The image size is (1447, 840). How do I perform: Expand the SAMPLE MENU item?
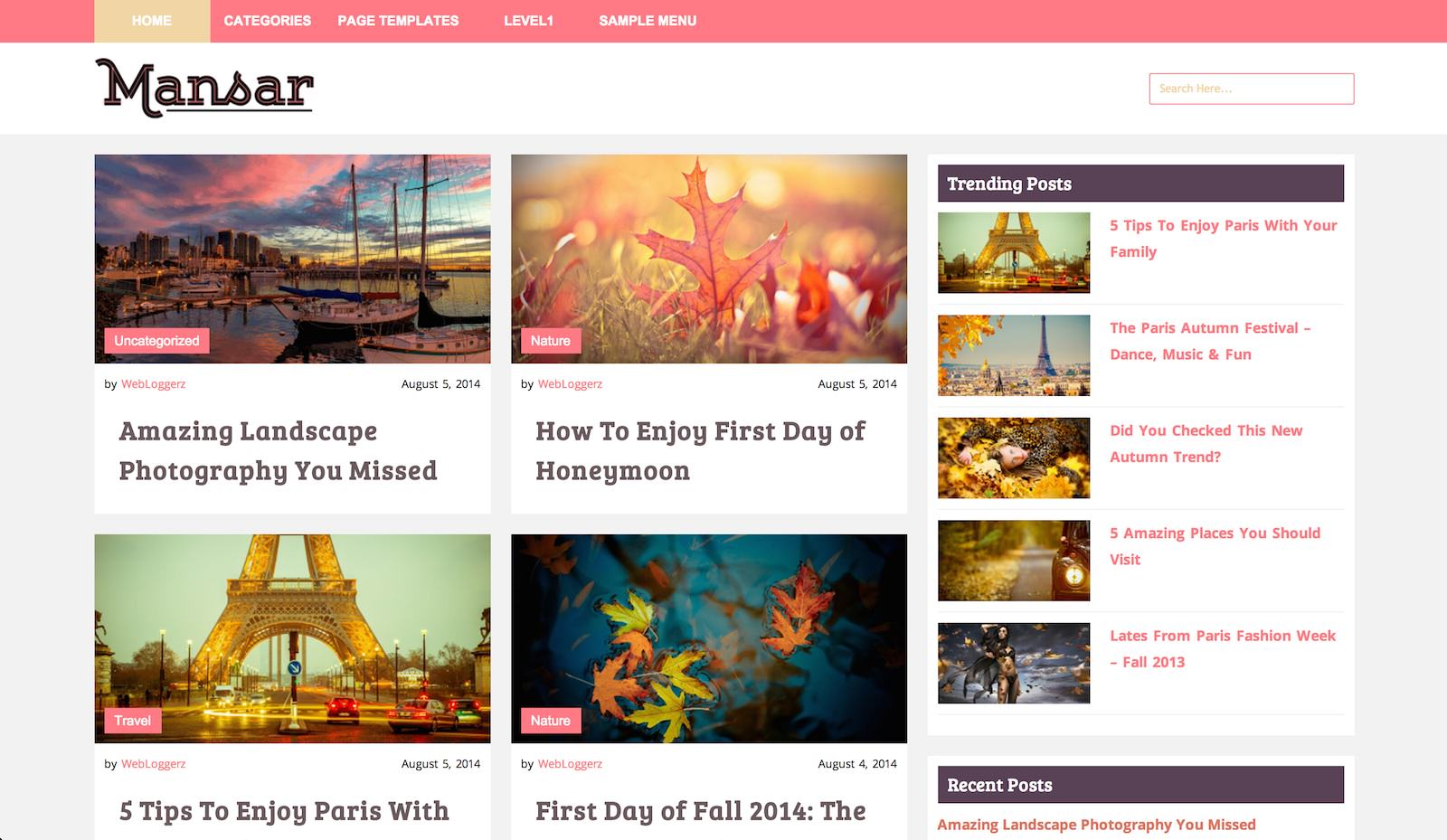[x=648, y=21]
